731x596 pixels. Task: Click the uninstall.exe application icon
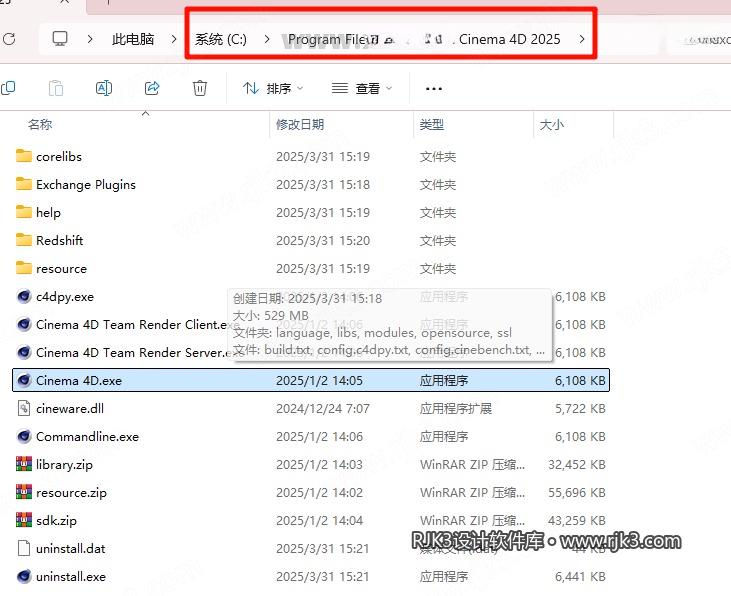[24, 576]
